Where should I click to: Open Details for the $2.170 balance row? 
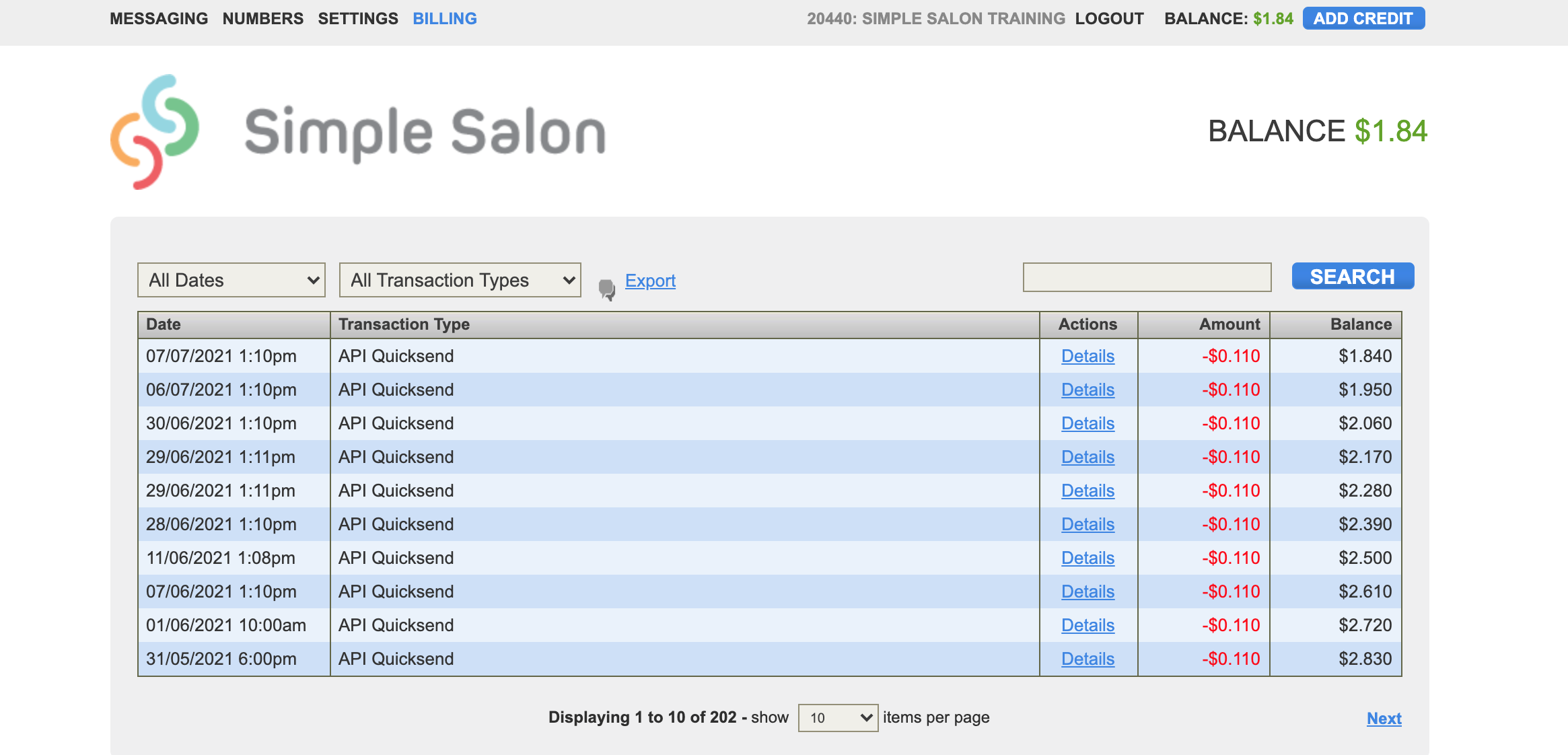coord(1088,457)
